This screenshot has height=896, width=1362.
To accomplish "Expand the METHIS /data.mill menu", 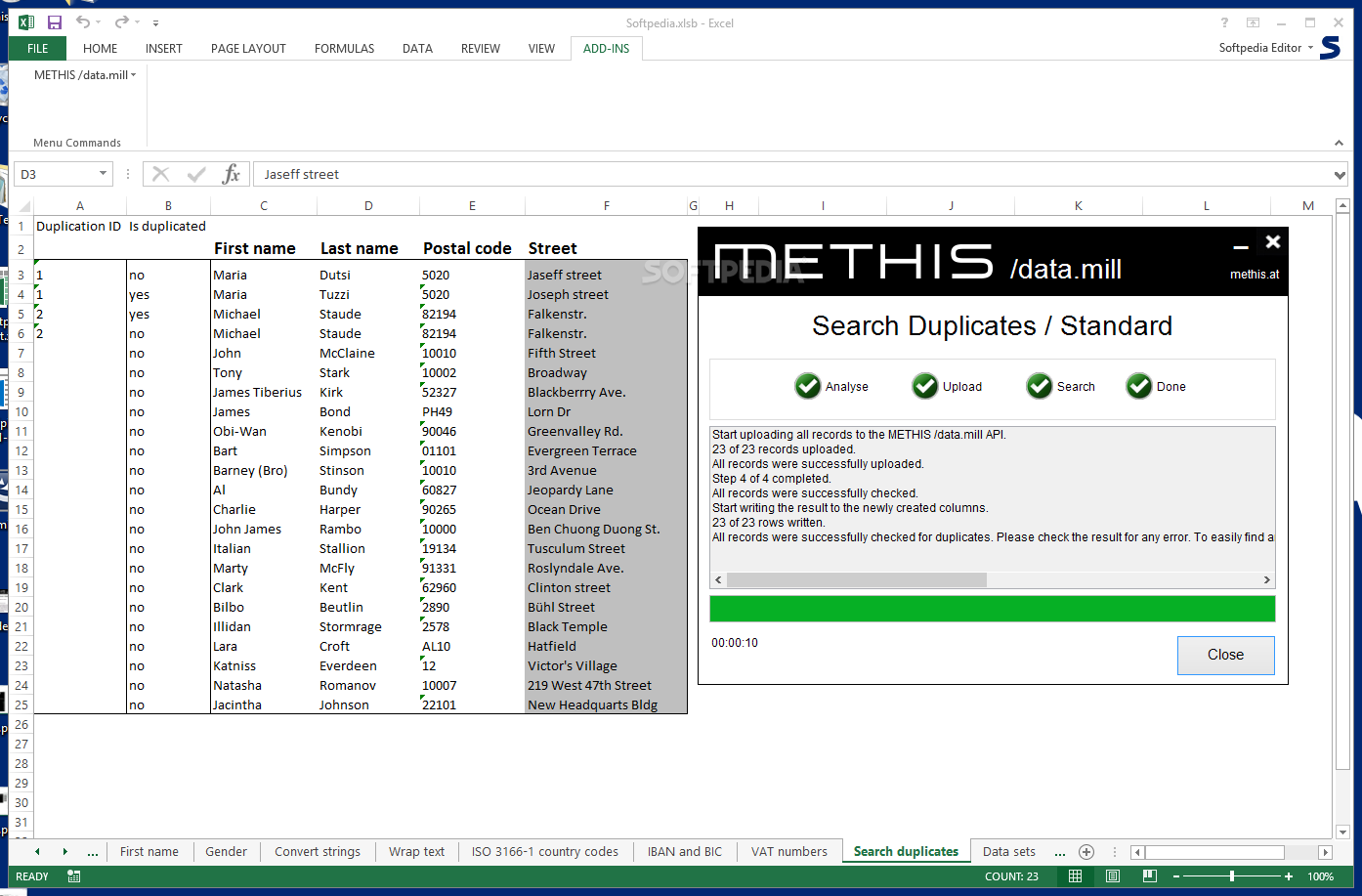I will pyautogui.click(x=85, y=75).
